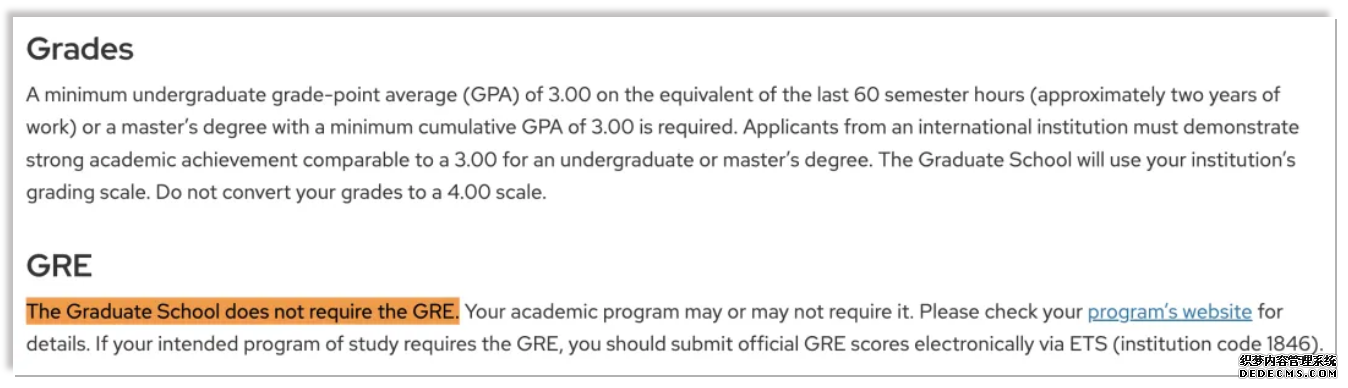The height and width of the screenshot is (388, 1348).
Task: Open the program's website link
Action: (x=1169, y=312)
